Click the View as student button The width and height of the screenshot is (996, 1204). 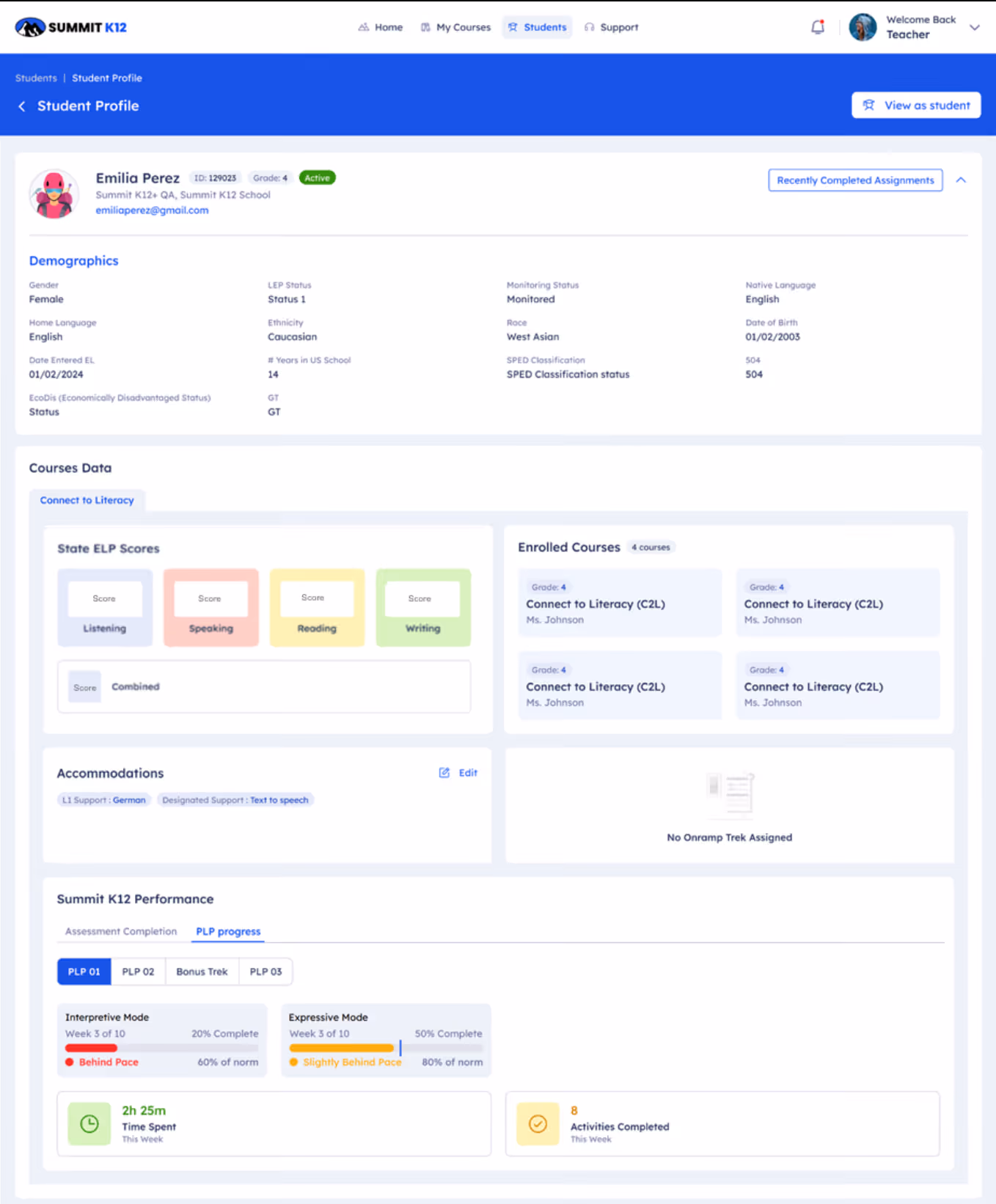916,106
